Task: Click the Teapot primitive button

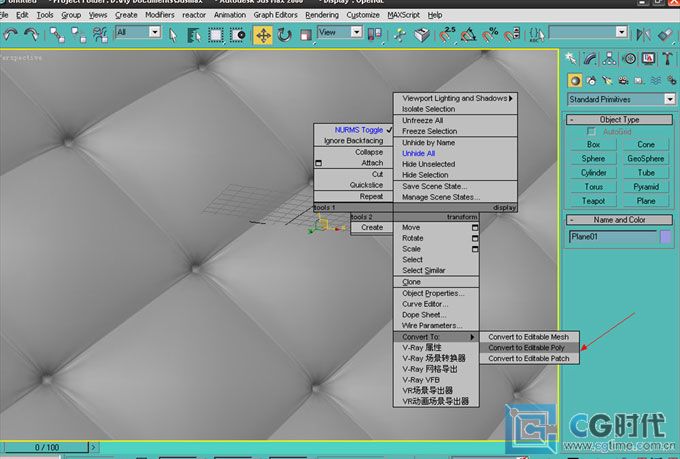Action: point(593,201)
